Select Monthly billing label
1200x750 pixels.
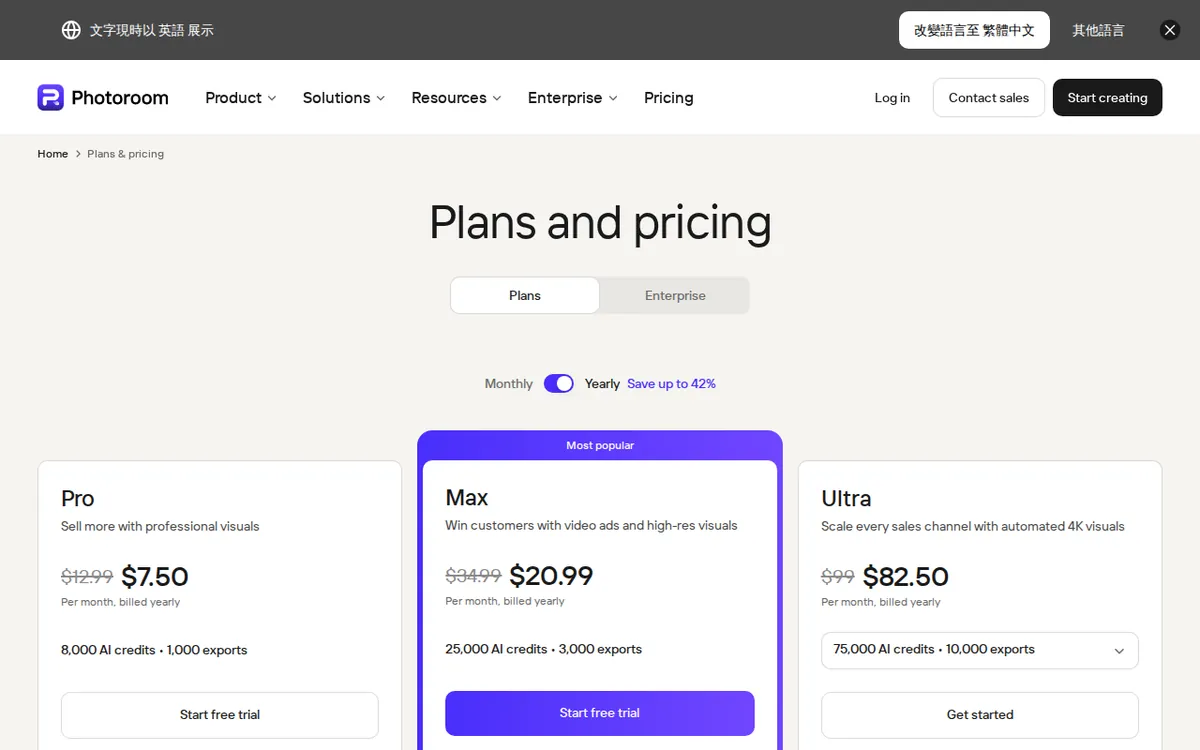click(509, 384)
